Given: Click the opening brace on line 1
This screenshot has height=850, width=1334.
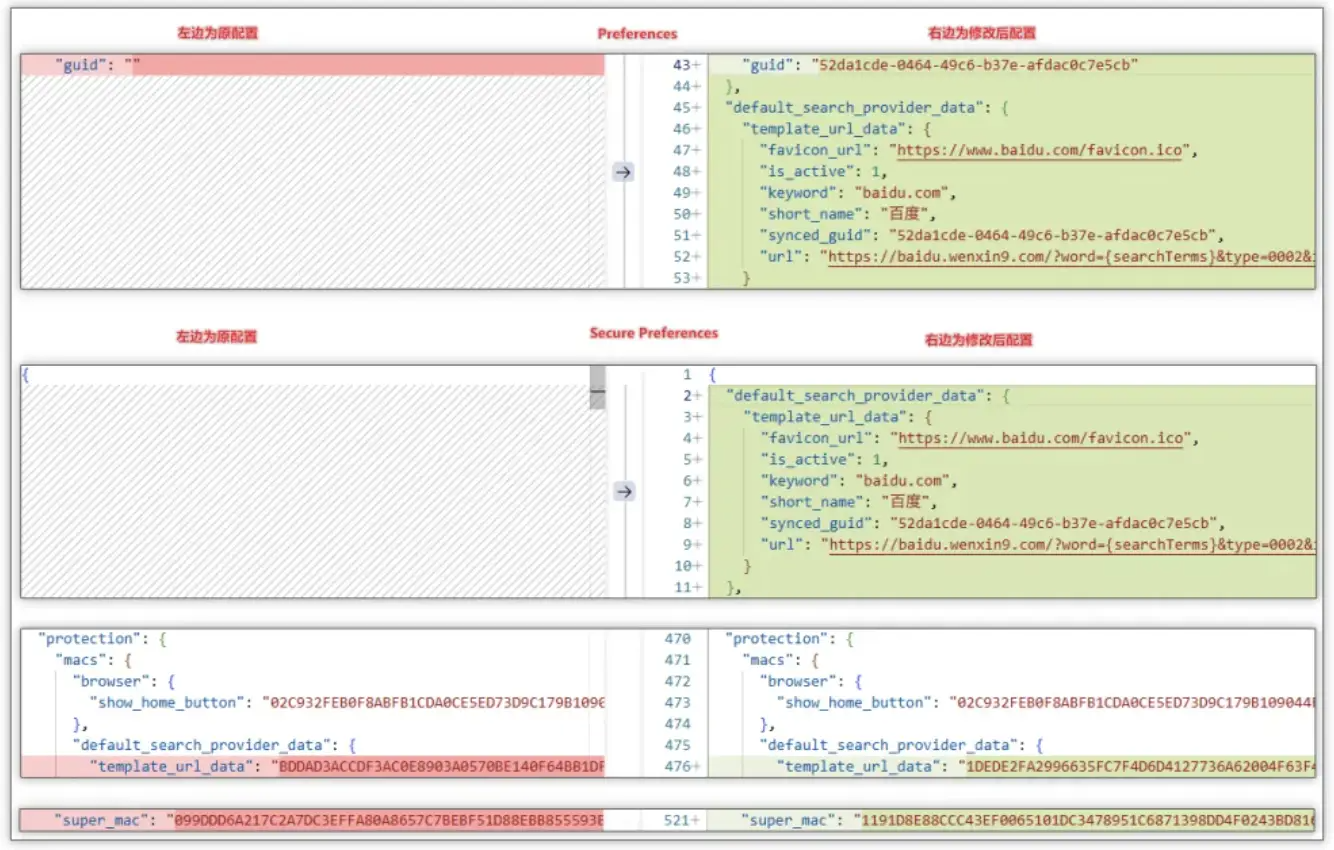Looking at the screenshot, I should pos(713,375).
